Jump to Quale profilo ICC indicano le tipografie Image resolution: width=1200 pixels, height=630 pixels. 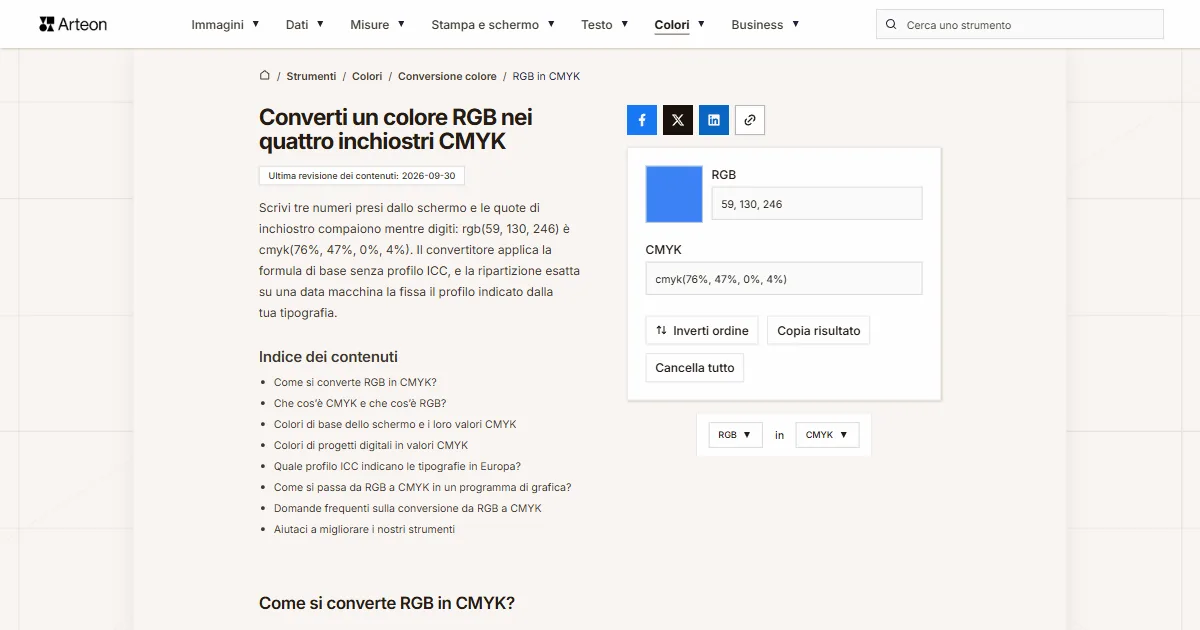pyautogui.click(x=397, y=466)
